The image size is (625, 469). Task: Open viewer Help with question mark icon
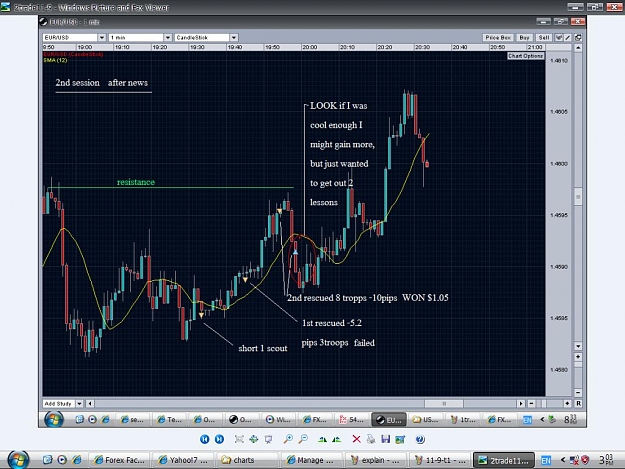tap(420, 439)
